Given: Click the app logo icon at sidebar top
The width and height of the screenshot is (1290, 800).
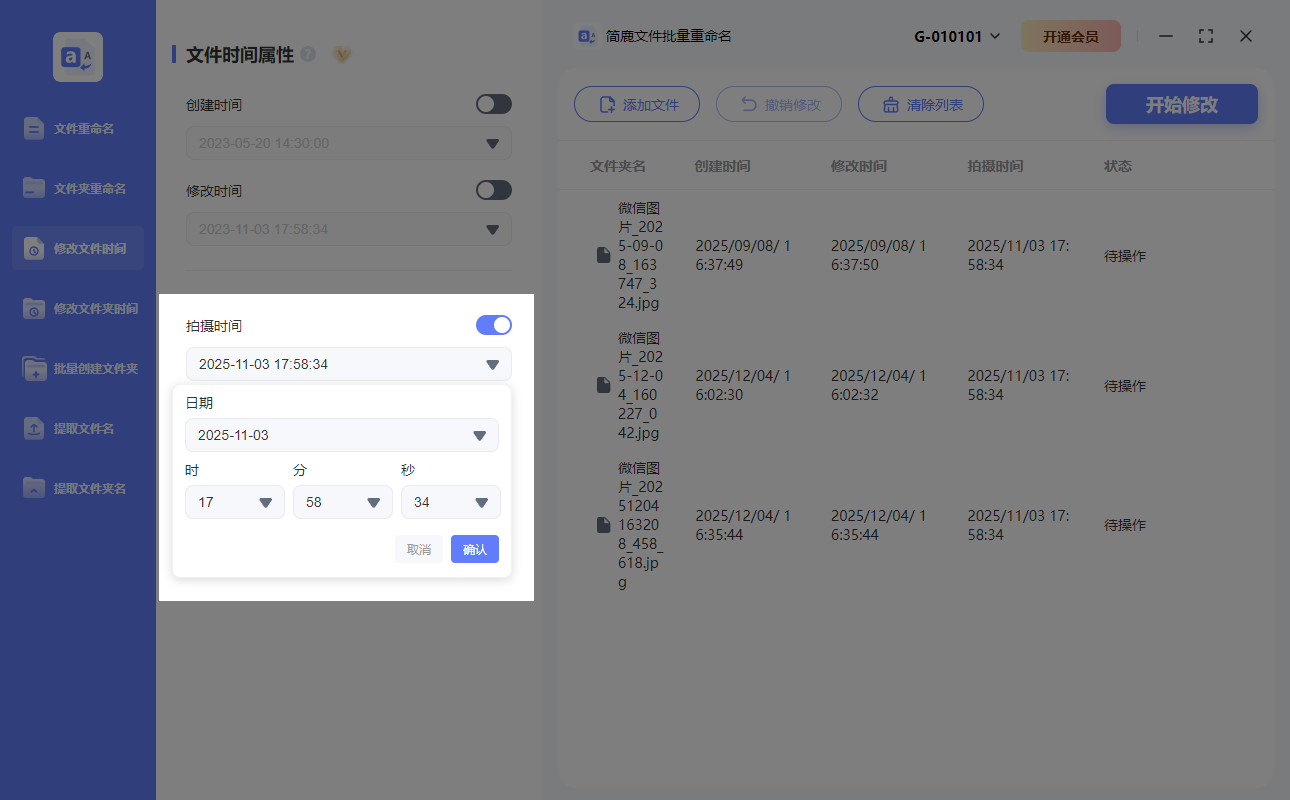Looking at the screenshot, I should (77, 57).
